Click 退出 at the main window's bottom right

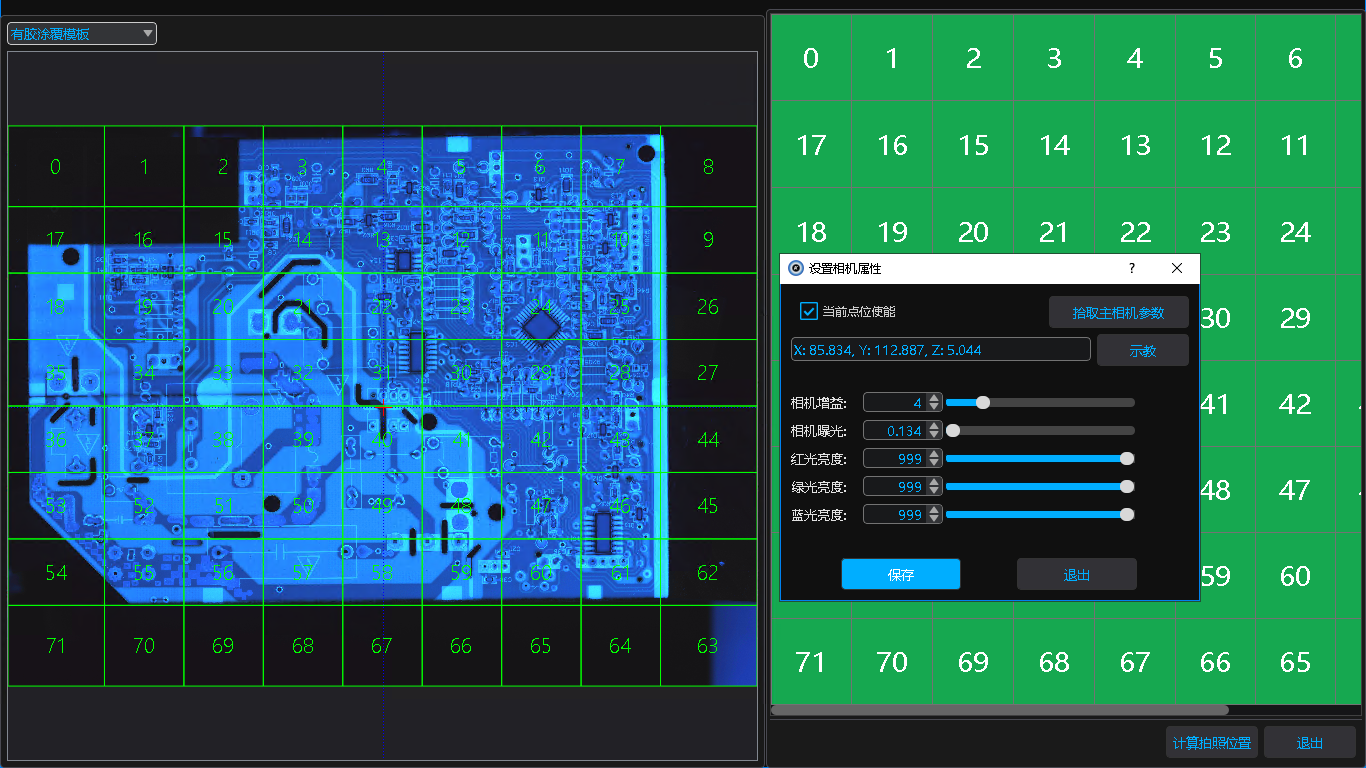pos(1309,743)
